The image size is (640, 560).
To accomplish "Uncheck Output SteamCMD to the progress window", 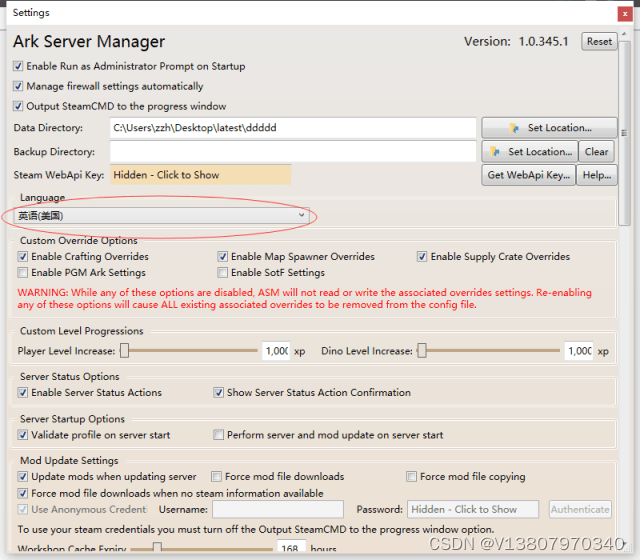I will pyautogui.click(x=18, y=106).
